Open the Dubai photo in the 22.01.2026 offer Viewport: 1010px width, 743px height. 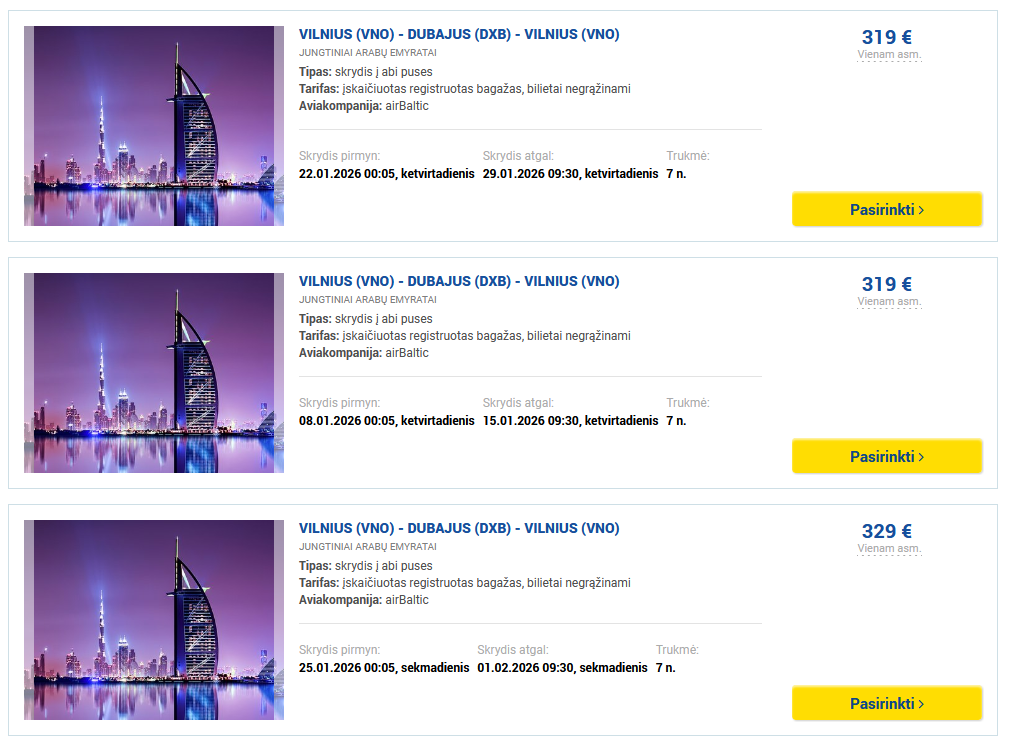[x=154, y=126]
